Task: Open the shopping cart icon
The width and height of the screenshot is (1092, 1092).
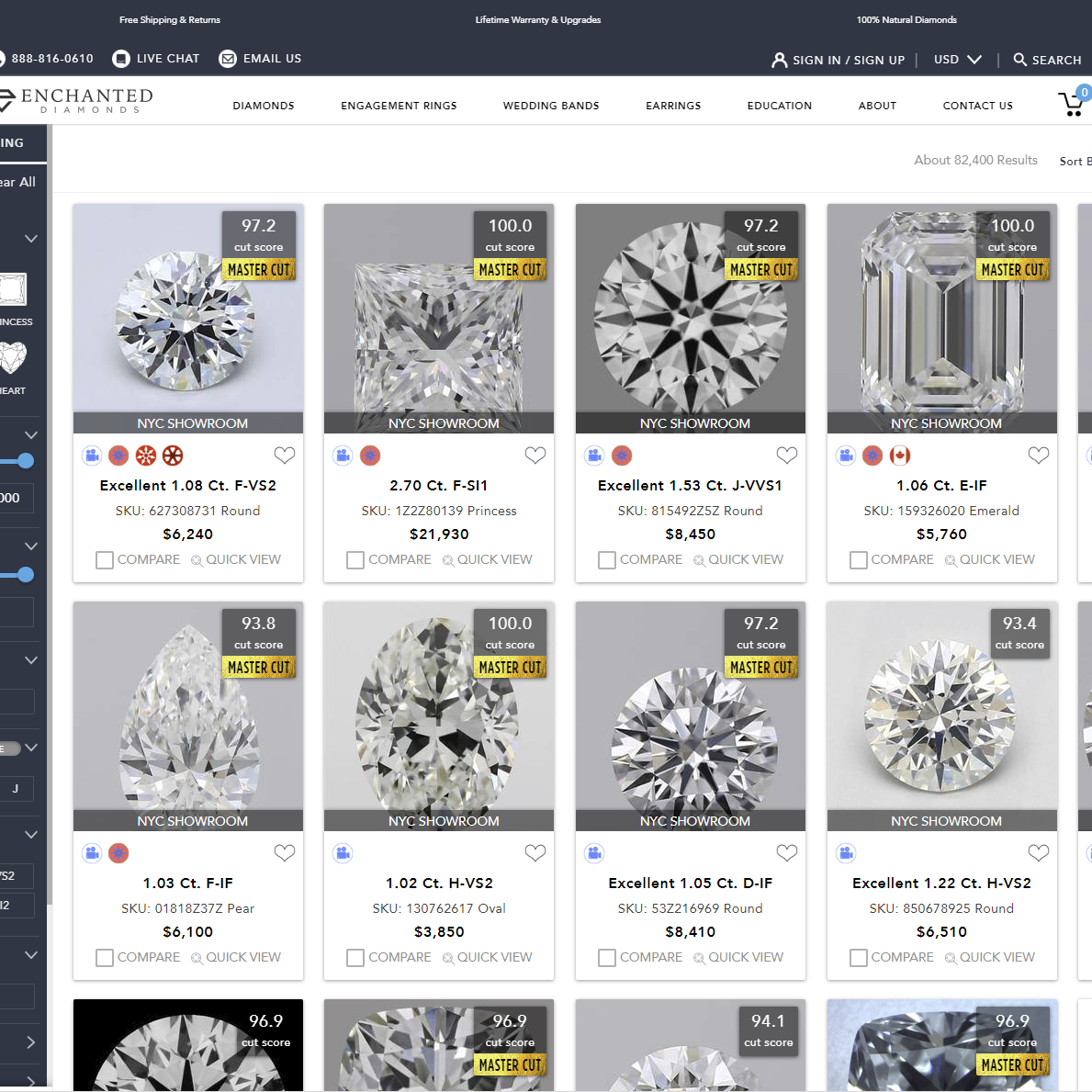Action: 1071,104
